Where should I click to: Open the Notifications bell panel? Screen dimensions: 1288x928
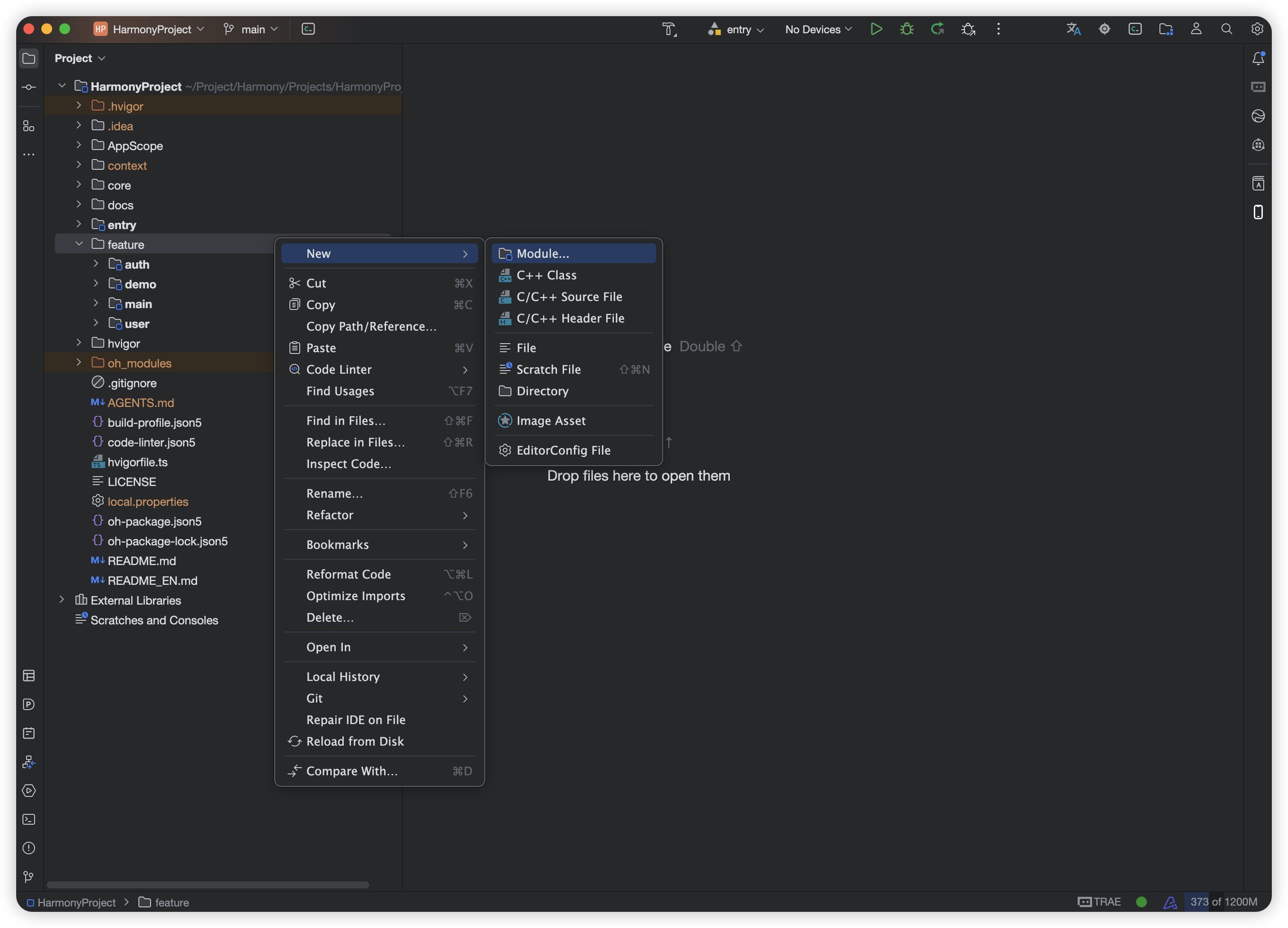coord(1258,58)
